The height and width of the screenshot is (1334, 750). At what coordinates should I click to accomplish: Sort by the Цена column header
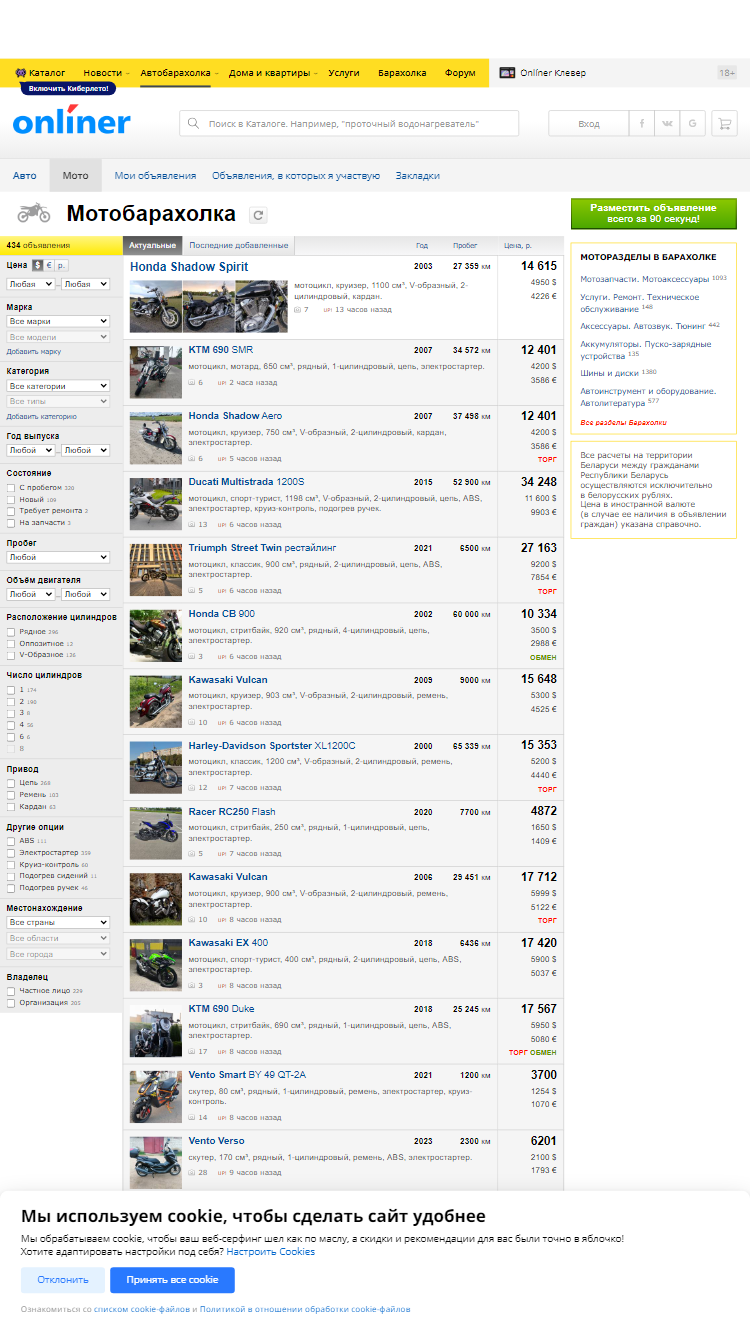(x=517, y=245)
